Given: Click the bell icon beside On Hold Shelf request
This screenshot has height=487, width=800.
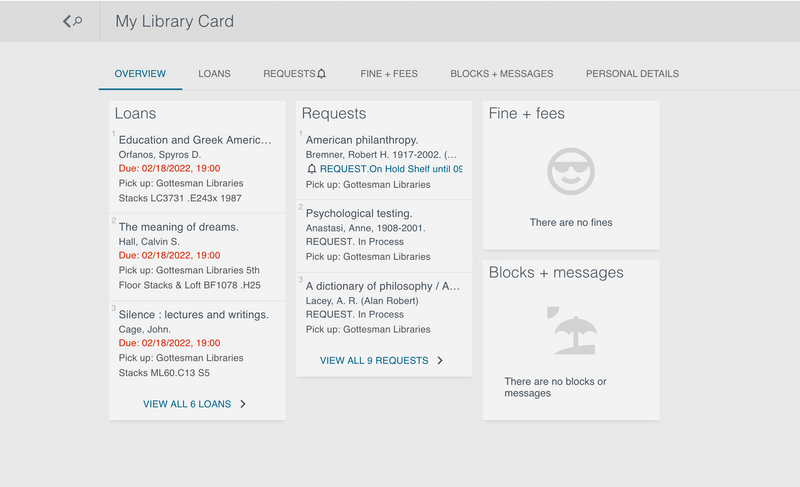Looking at the screenshot, I should pyautogui.click(x=312, y=169).
